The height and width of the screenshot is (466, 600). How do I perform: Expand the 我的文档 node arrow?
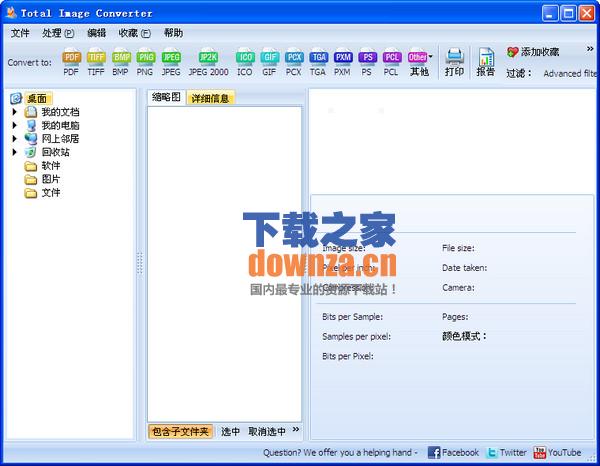point(15,112)
